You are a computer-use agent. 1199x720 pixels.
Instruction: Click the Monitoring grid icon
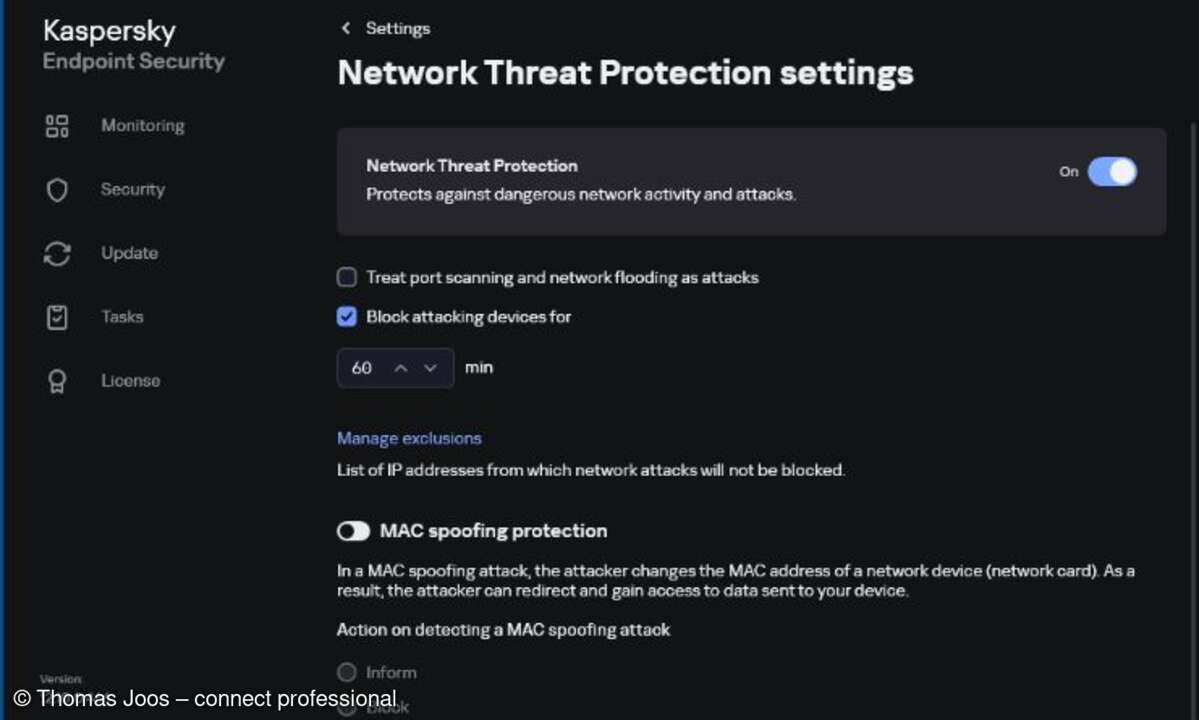57,125
